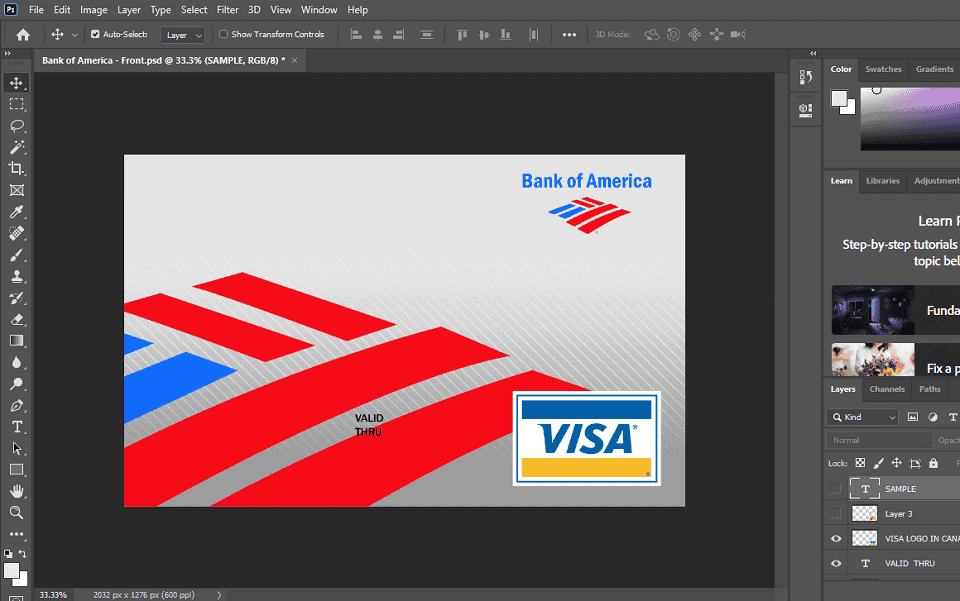Click foreground color in Color panel

coord(839,98)
